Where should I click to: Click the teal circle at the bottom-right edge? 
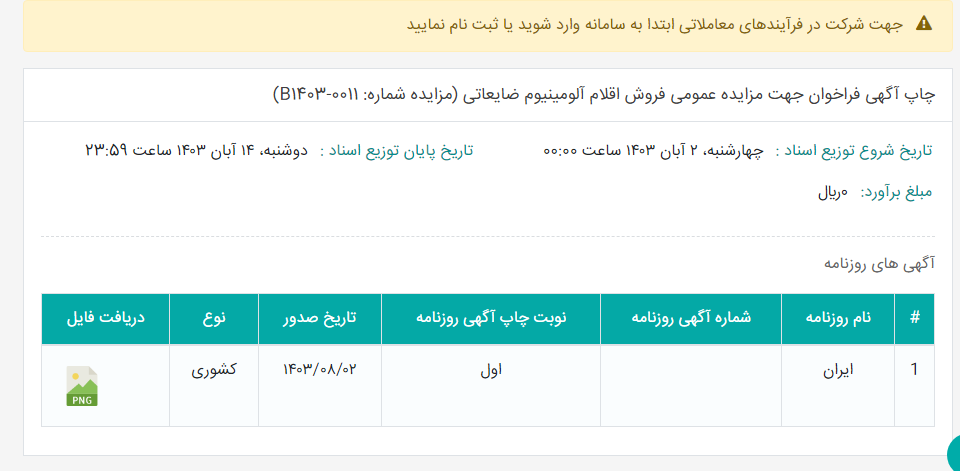(954, 454)
